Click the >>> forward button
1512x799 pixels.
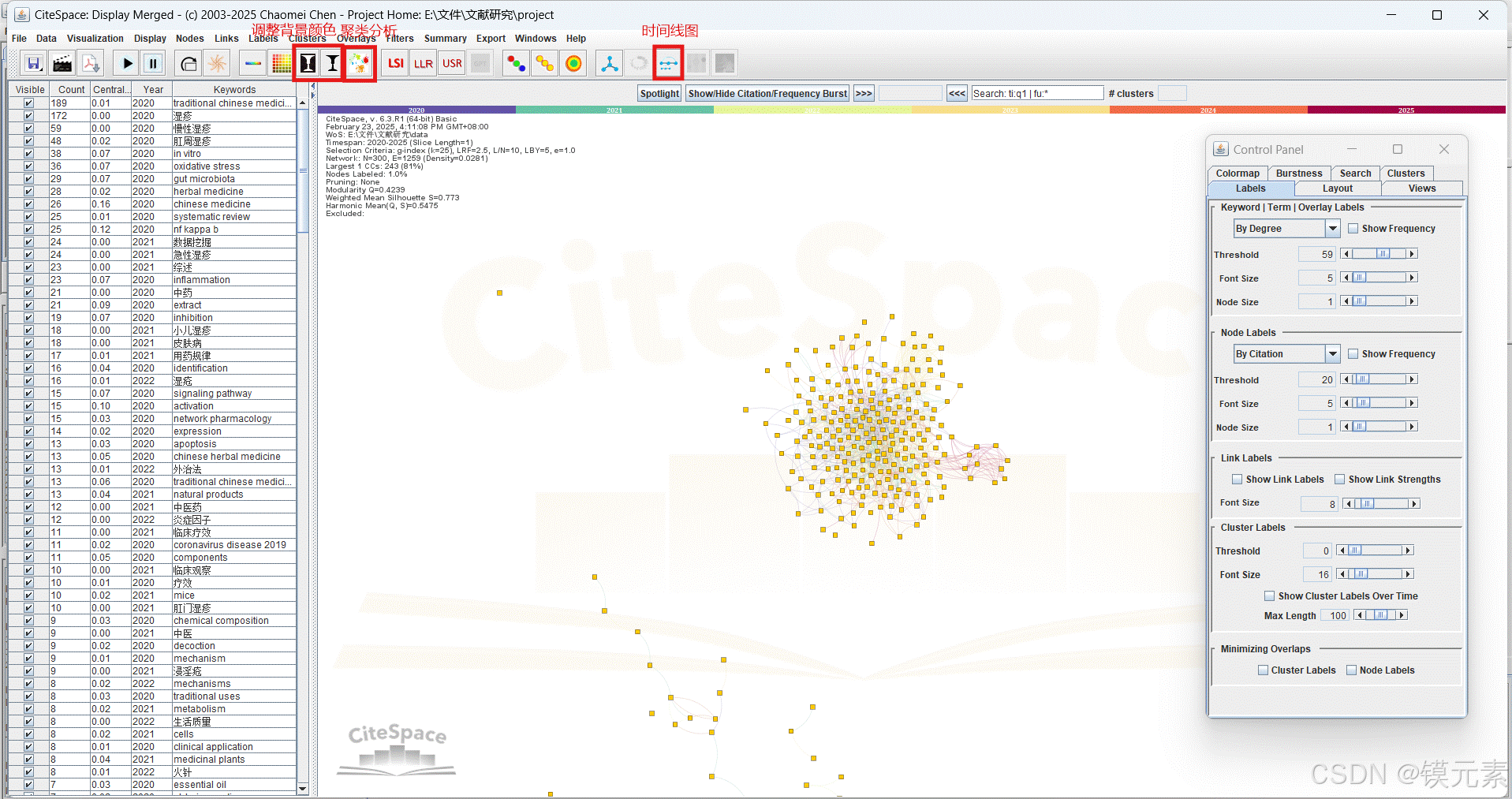tap(864, 94)
